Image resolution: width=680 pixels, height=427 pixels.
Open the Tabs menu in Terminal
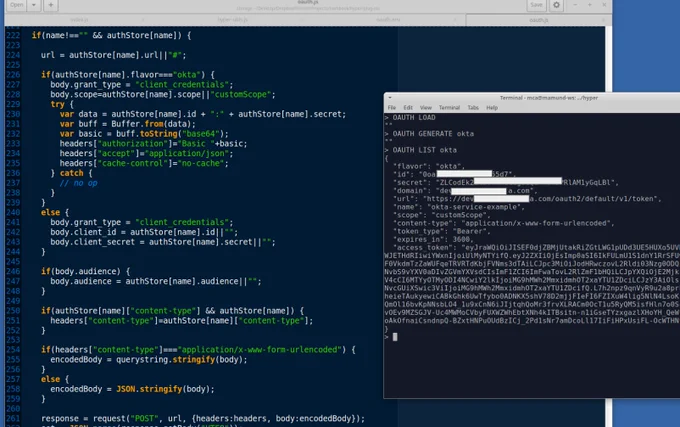[x=473, y=108]
